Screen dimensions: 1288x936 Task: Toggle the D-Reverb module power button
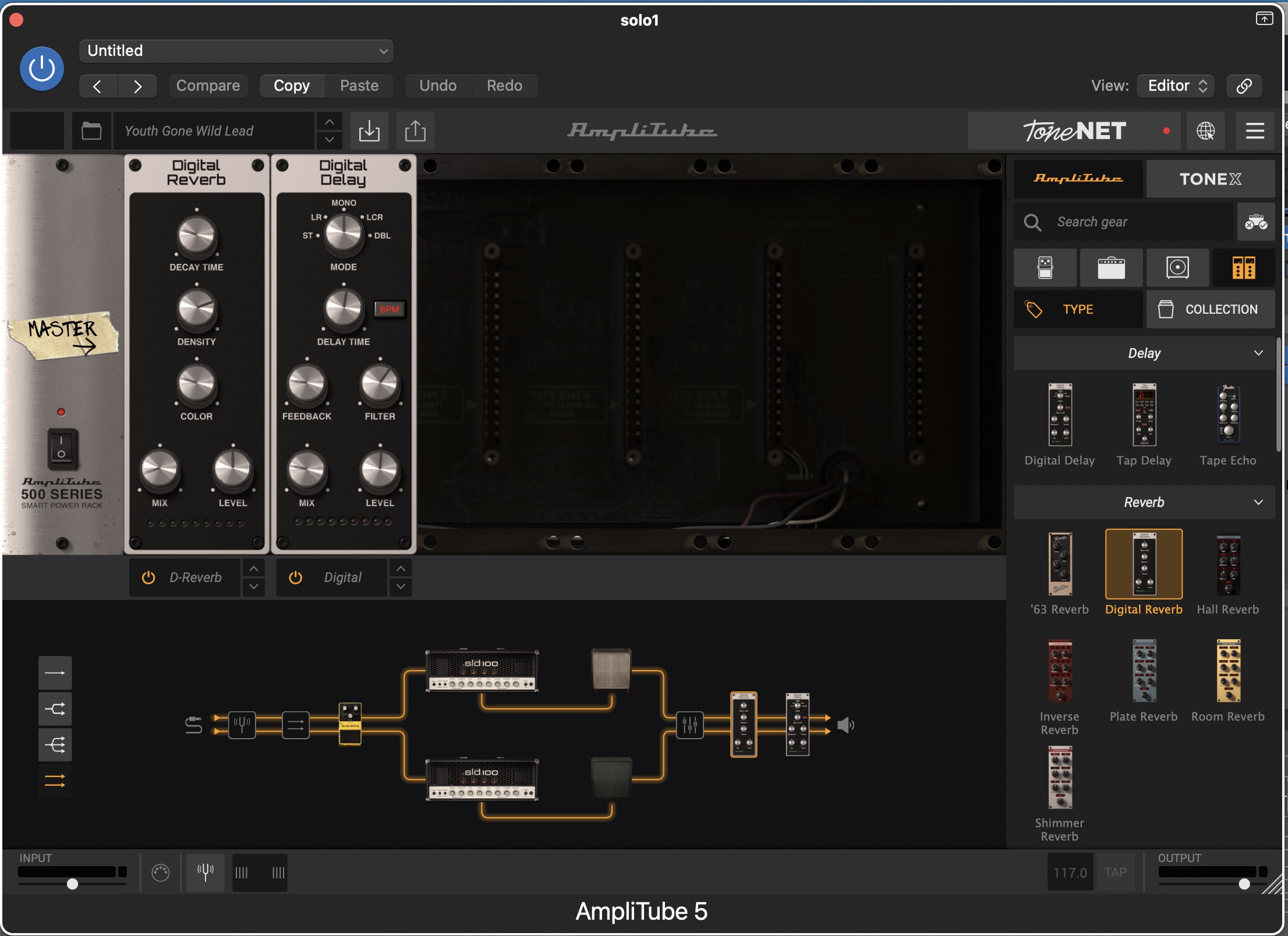click(148, 577)
